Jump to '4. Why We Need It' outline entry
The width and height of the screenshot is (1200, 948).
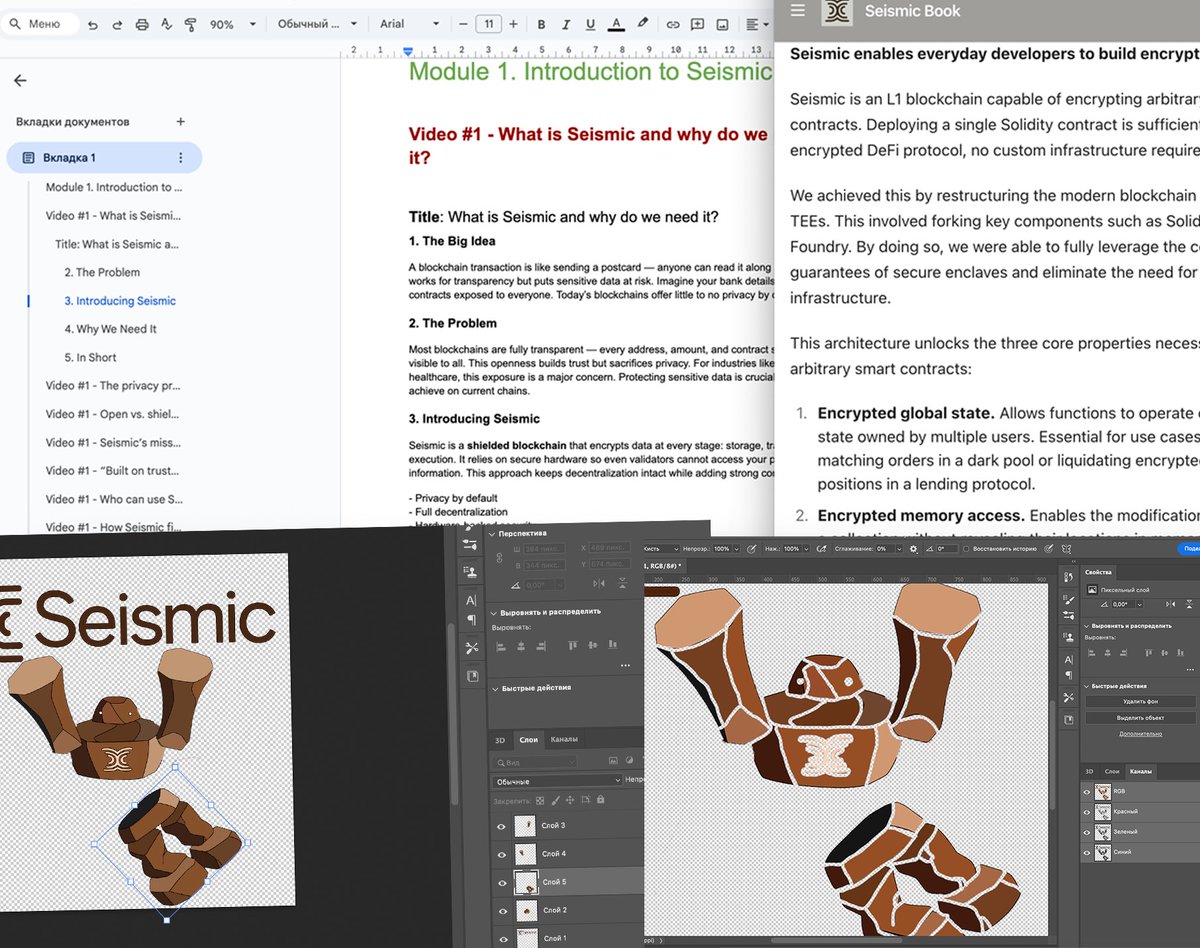pyautogui.click(x=110, y=329)
